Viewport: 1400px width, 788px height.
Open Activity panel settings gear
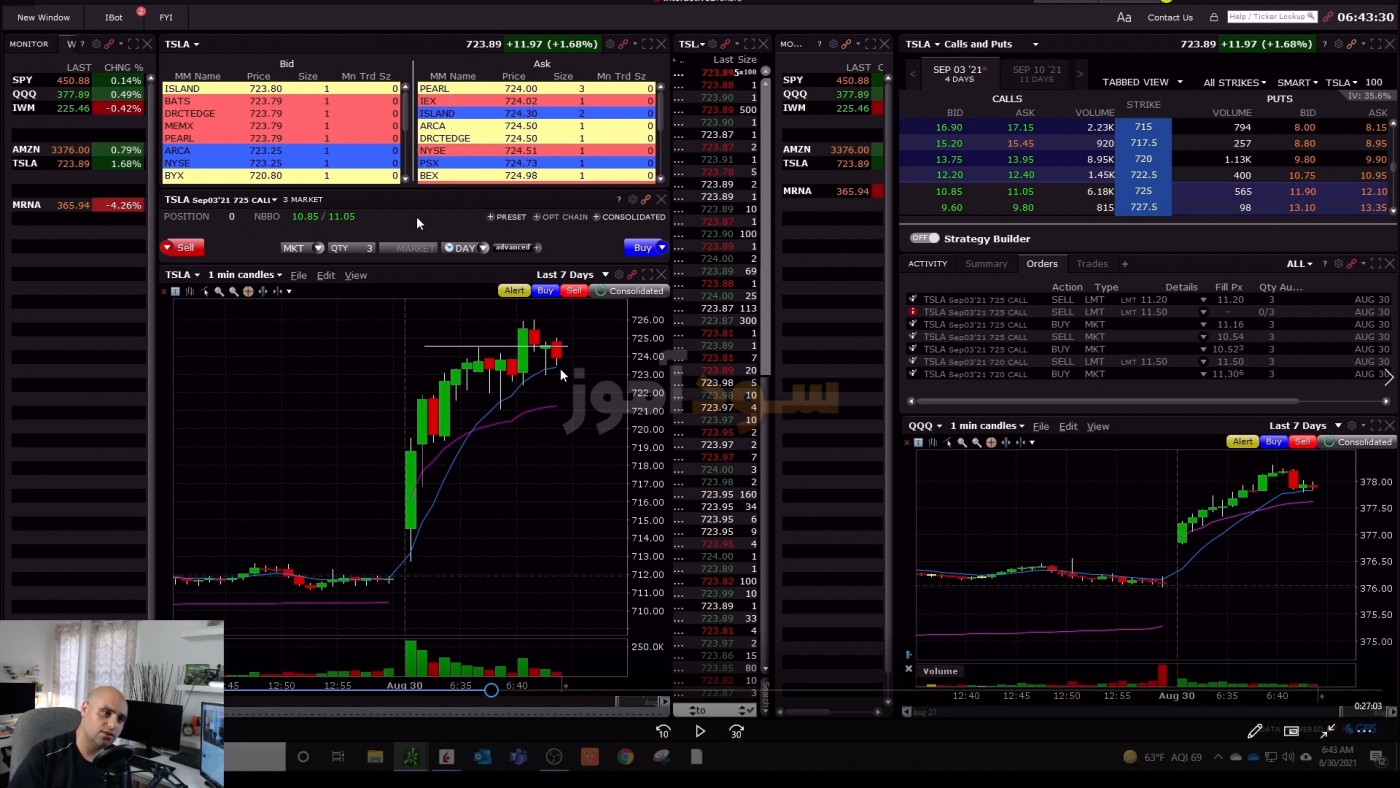(1338, 264)
